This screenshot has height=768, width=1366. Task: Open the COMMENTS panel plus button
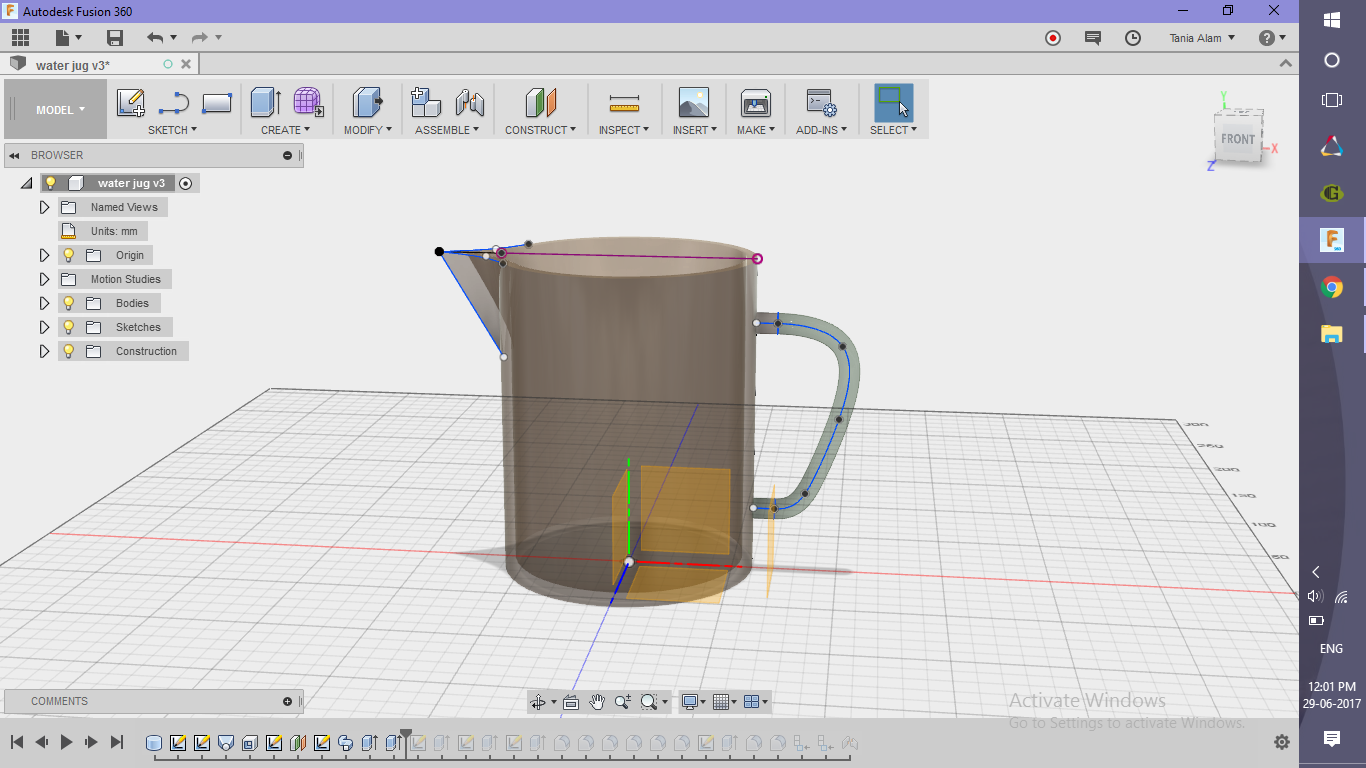[x=288, y=701]
